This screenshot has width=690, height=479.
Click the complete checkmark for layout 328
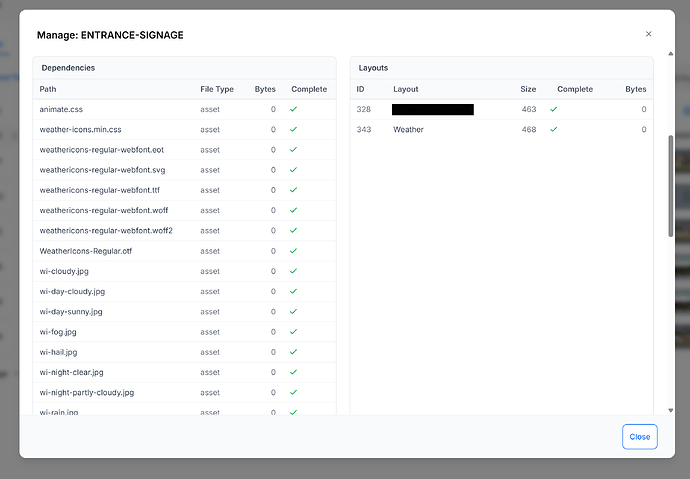pos(554,109)
